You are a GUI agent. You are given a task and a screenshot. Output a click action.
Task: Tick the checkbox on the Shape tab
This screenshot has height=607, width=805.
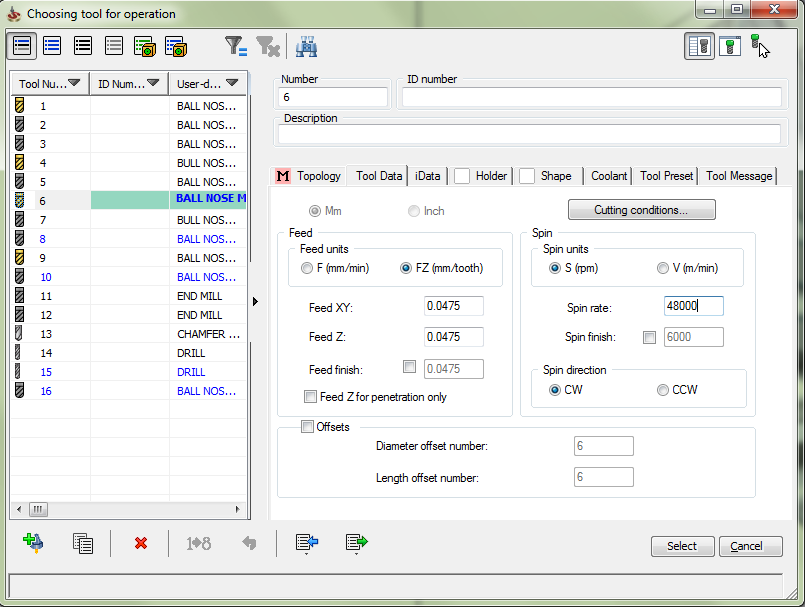pos(526,176)
